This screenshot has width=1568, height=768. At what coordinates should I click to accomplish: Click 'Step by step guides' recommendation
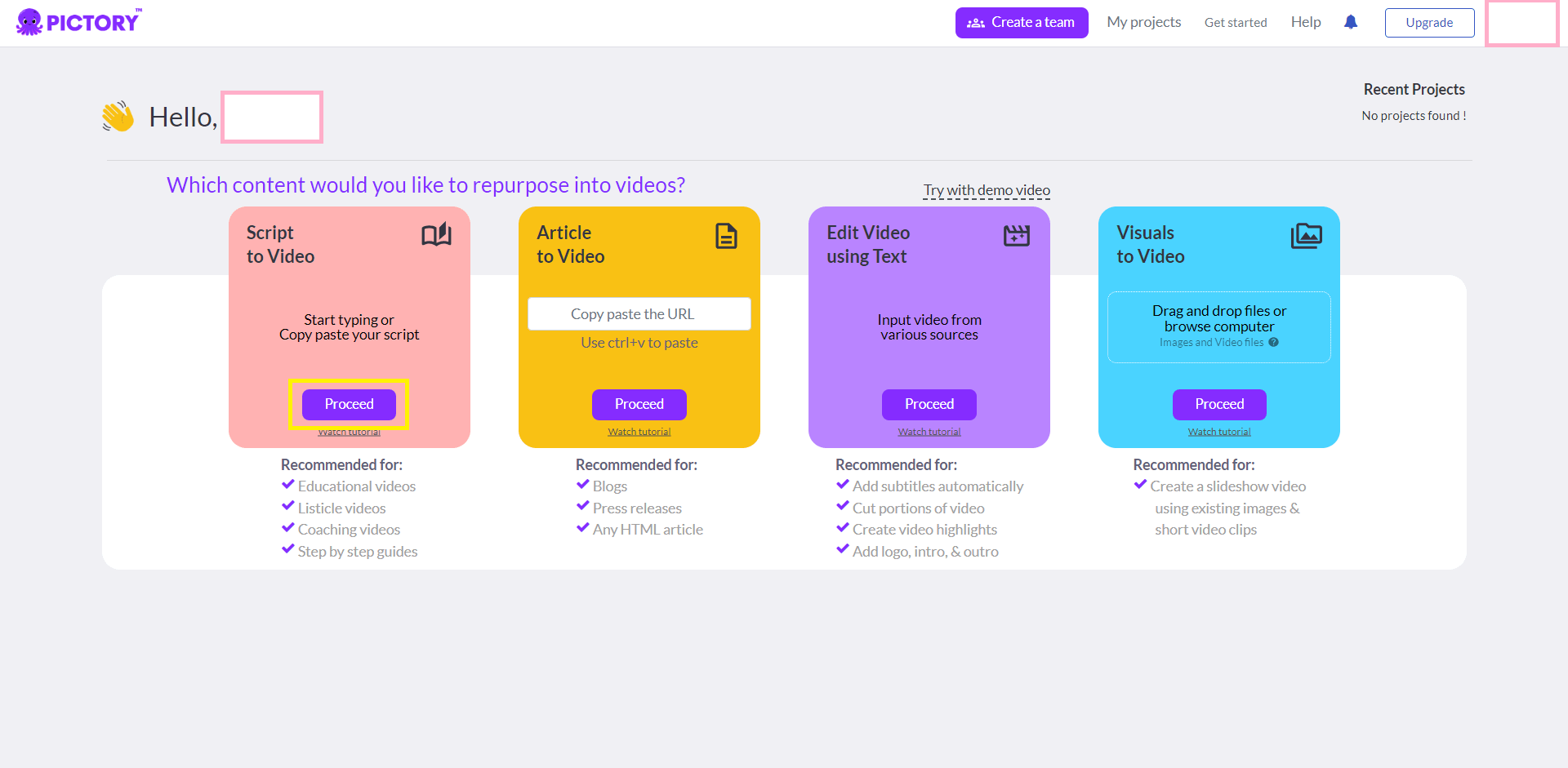tap(358, 552)
